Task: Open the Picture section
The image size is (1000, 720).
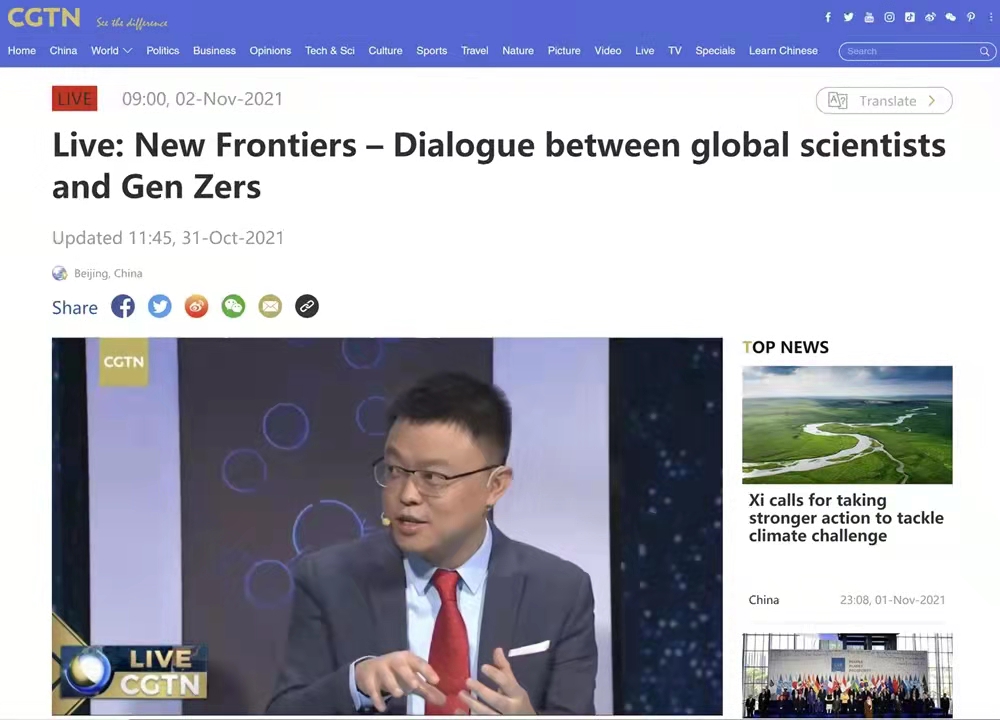Action: click(564, 51)
